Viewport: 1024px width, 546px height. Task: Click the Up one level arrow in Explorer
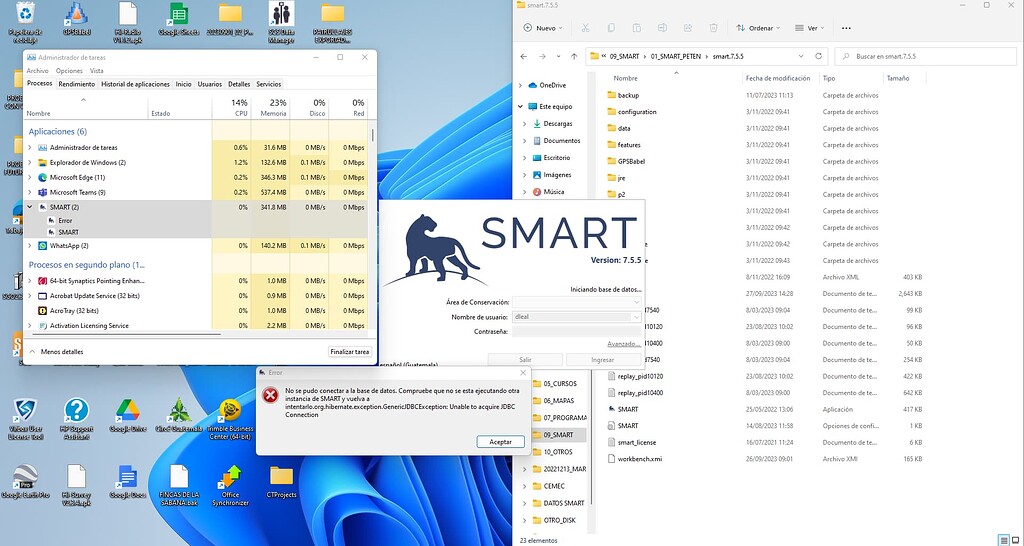point(574,57)
